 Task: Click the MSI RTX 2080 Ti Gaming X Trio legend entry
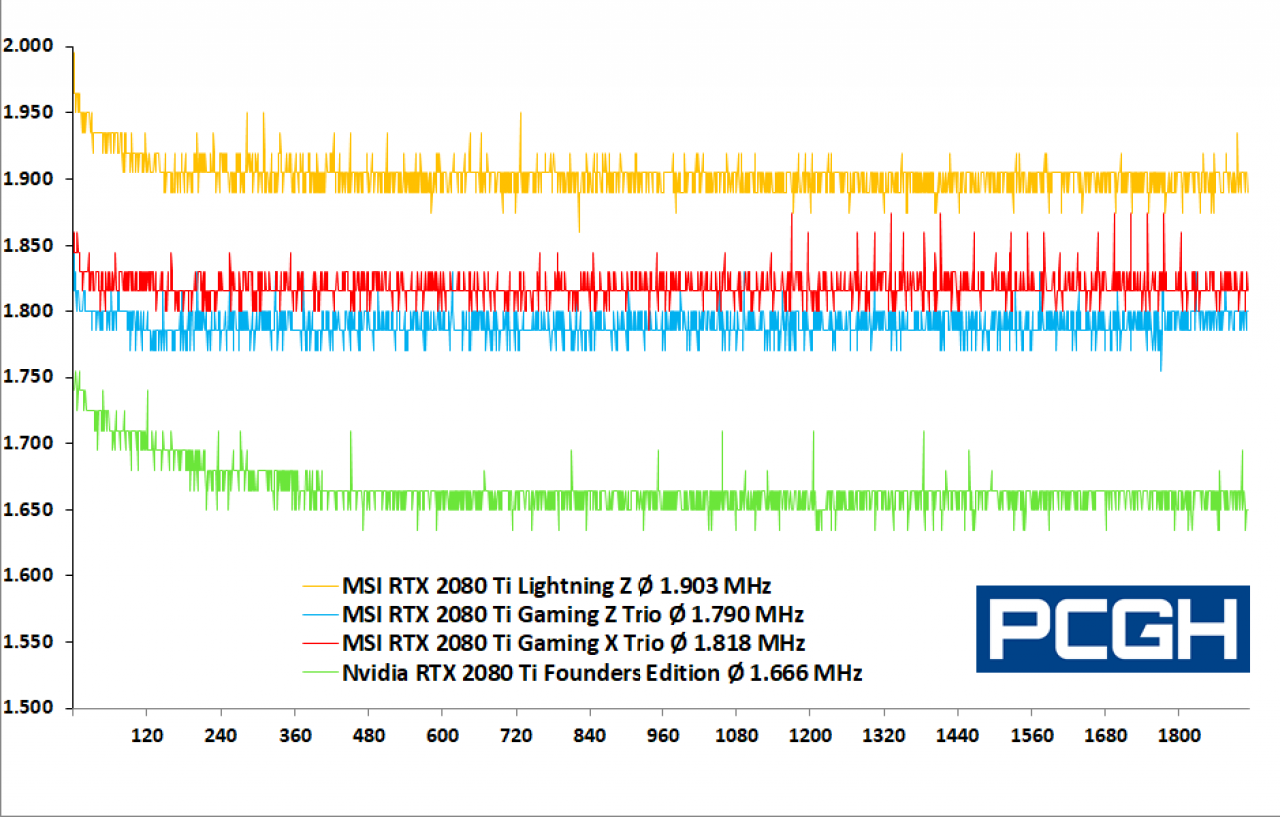pyautogui.click(x=554, y=642)
